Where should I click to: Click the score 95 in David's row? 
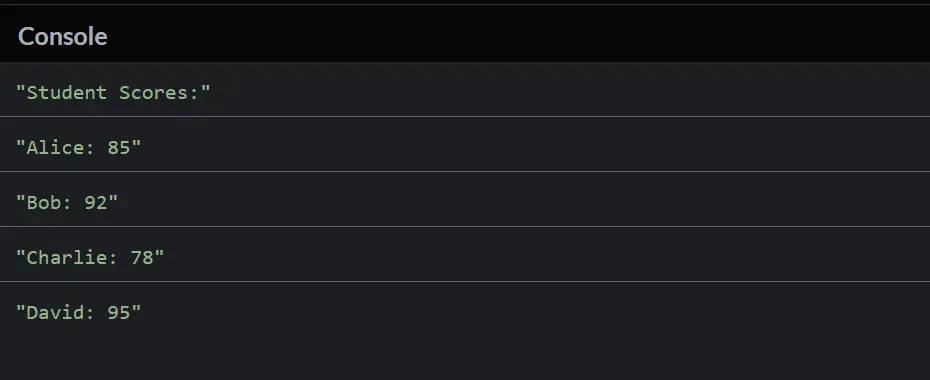119,312
